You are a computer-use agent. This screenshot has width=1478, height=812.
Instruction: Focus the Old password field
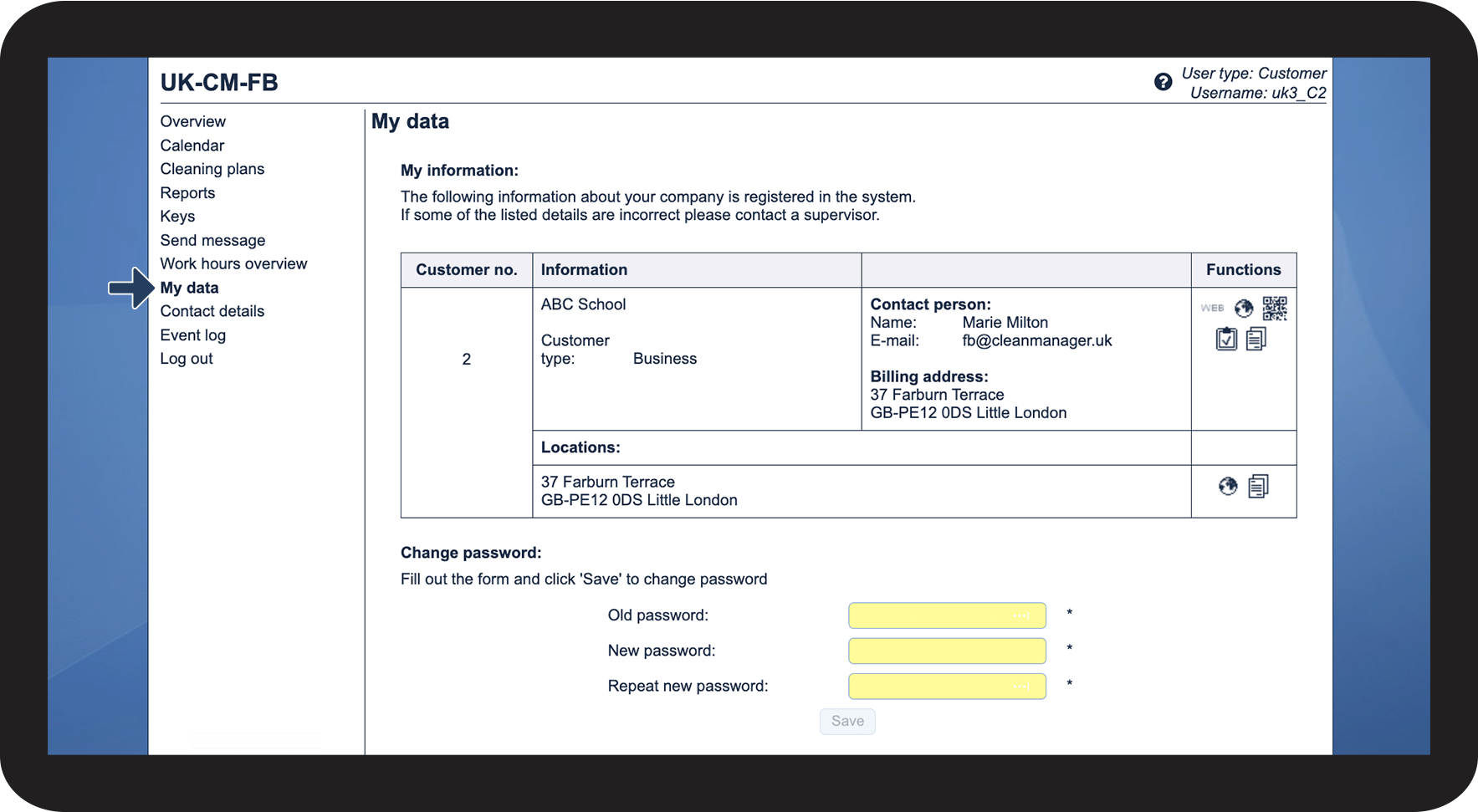(947, 615)
